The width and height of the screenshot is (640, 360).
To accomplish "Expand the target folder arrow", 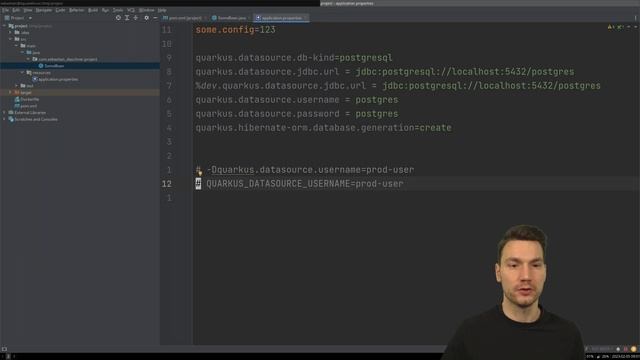I will click(x=11, y=93).
